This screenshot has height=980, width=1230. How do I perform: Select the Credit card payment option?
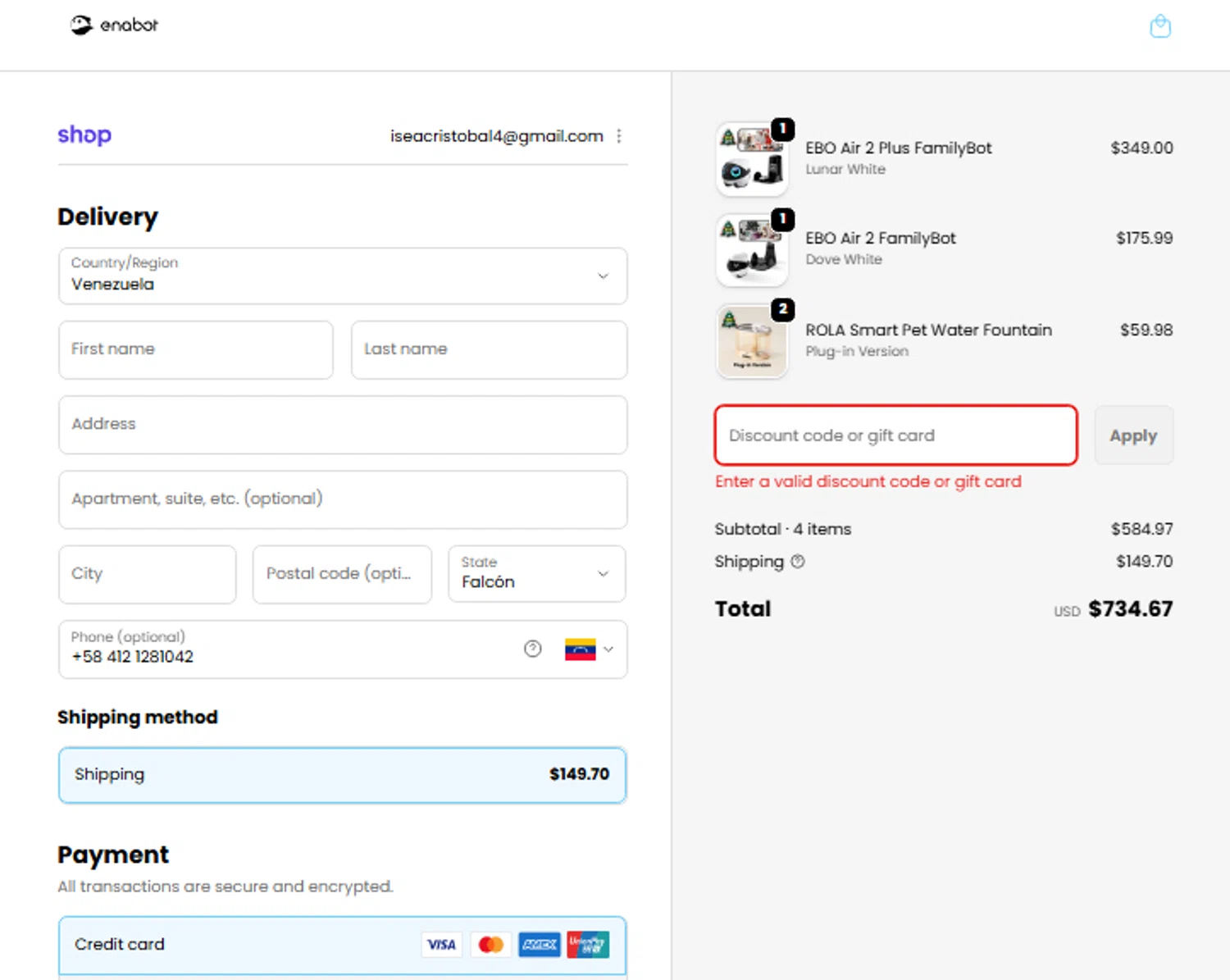(x=343, y=945)
